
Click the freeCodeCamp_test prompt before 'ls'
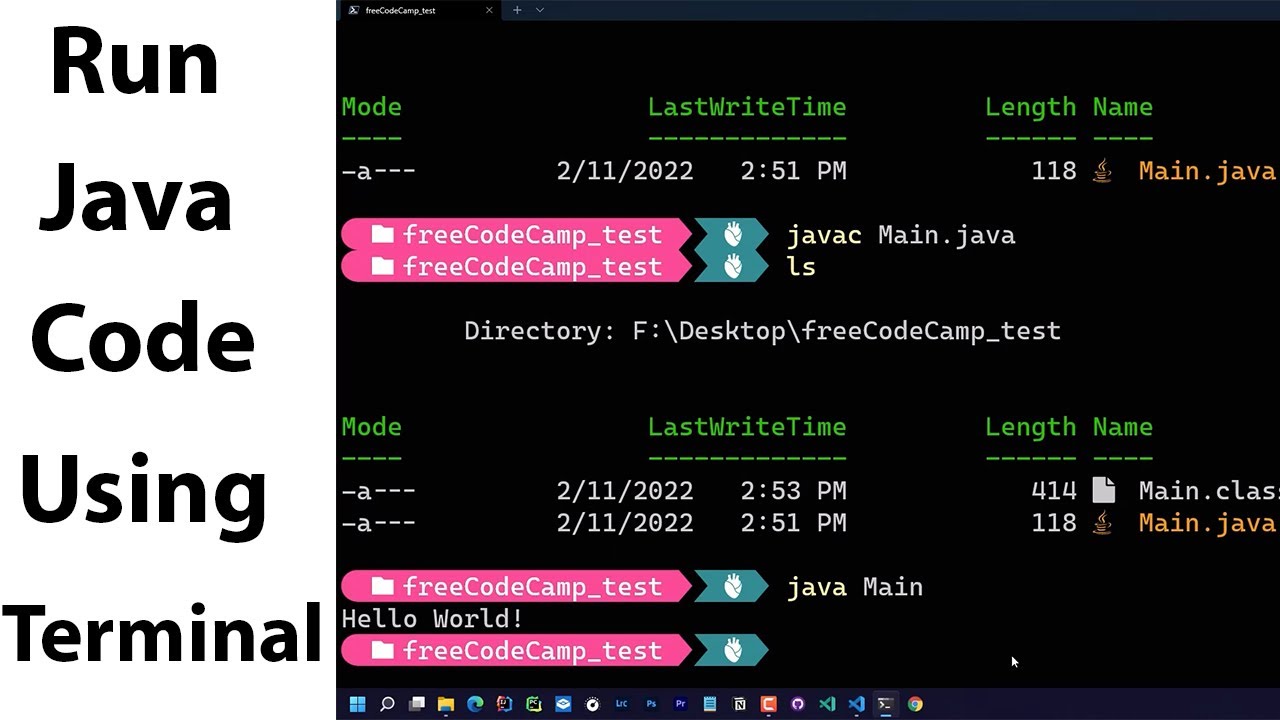click(x=555, y=267)
